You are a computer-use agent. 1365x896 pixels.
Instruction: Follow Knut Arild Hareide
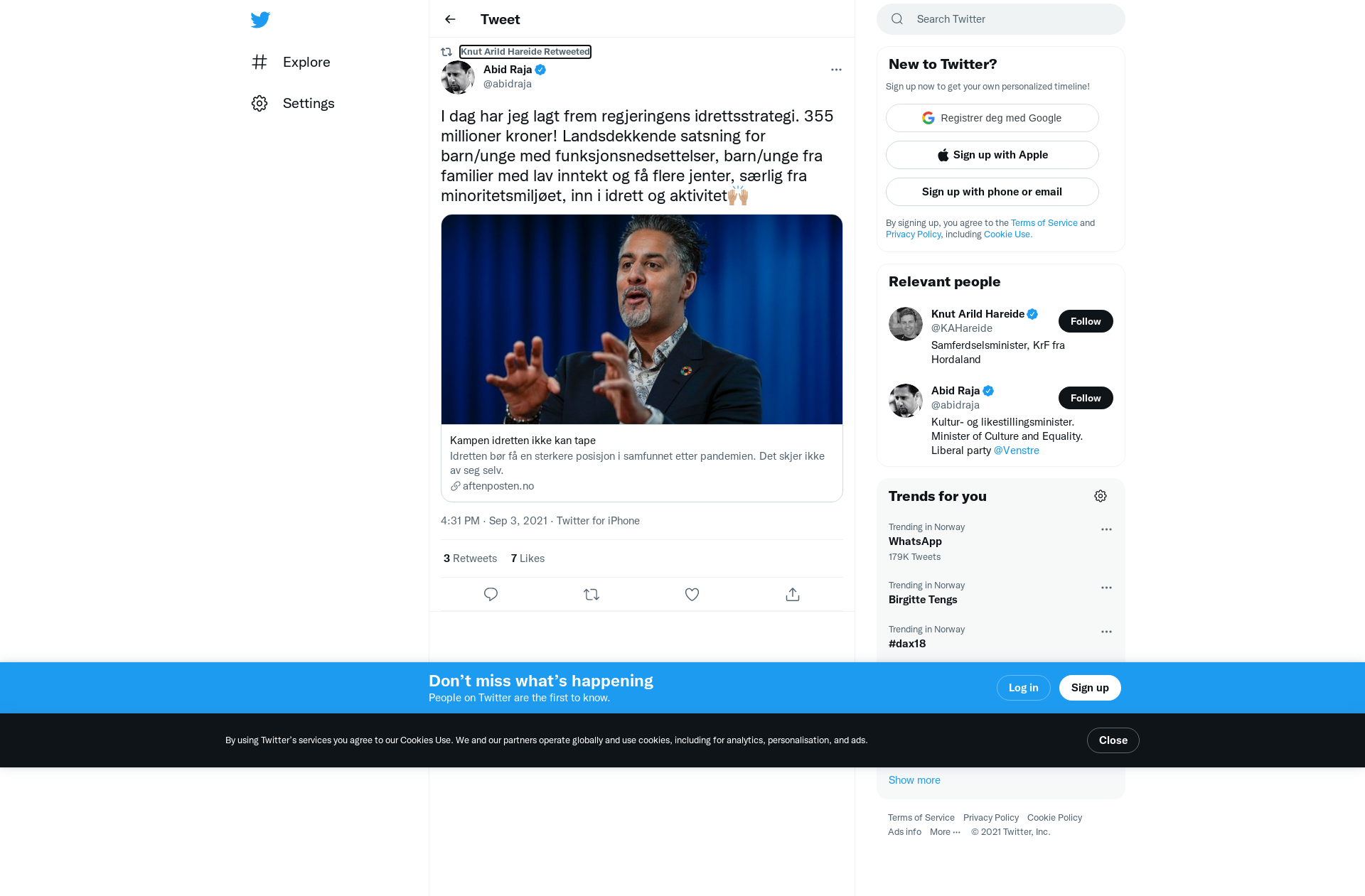(1086, 321)
